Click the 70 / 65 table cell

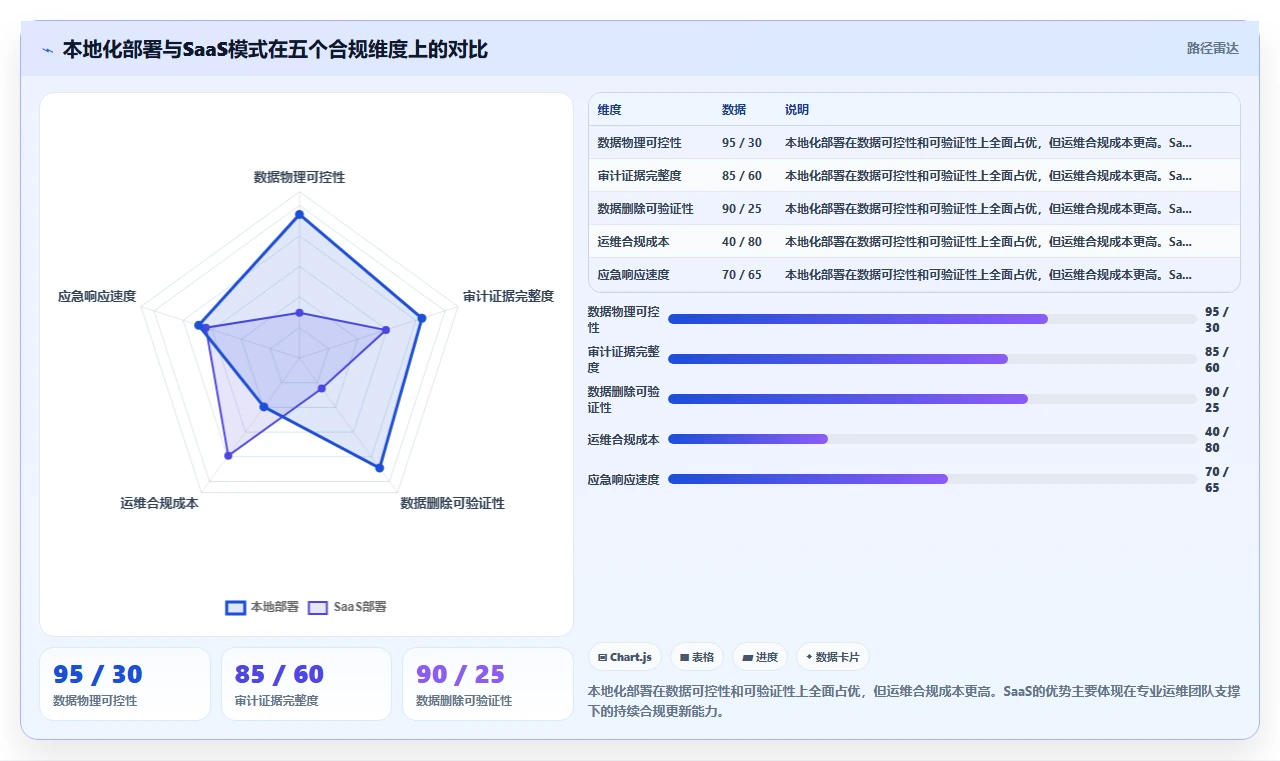pos(742,275)
